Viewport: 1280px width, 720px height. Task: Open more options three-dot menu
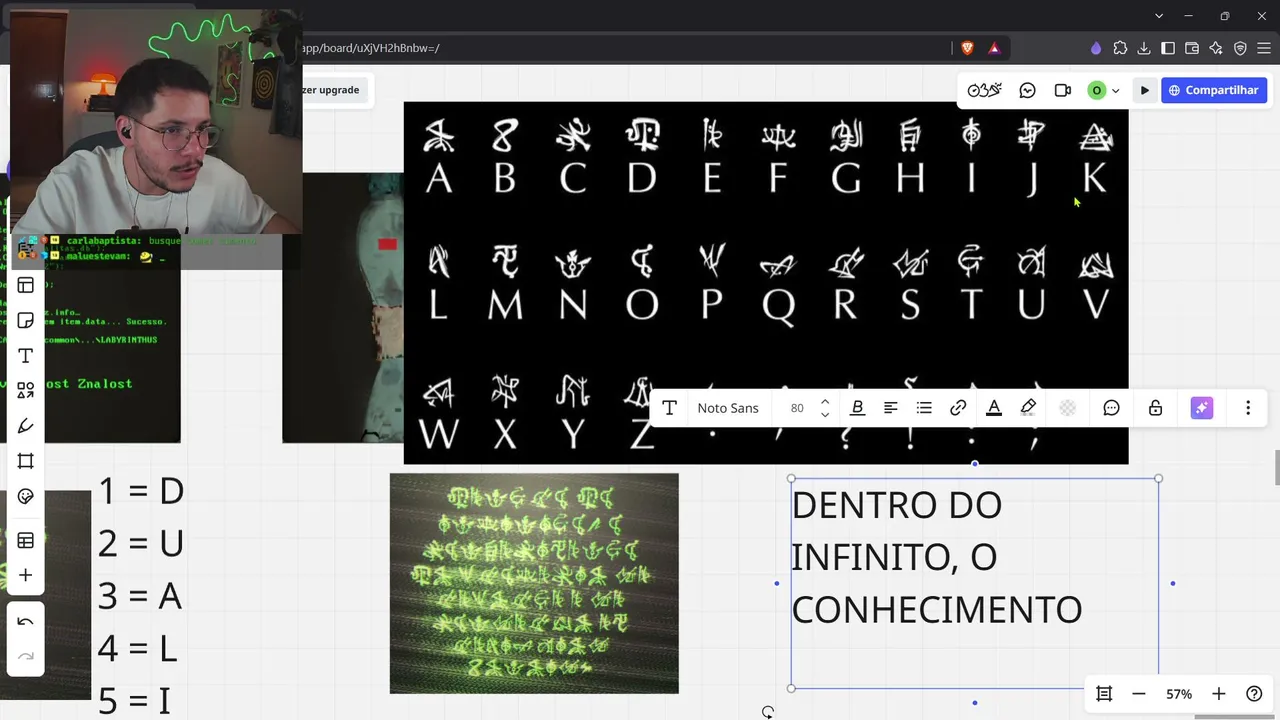(1248, 408)
